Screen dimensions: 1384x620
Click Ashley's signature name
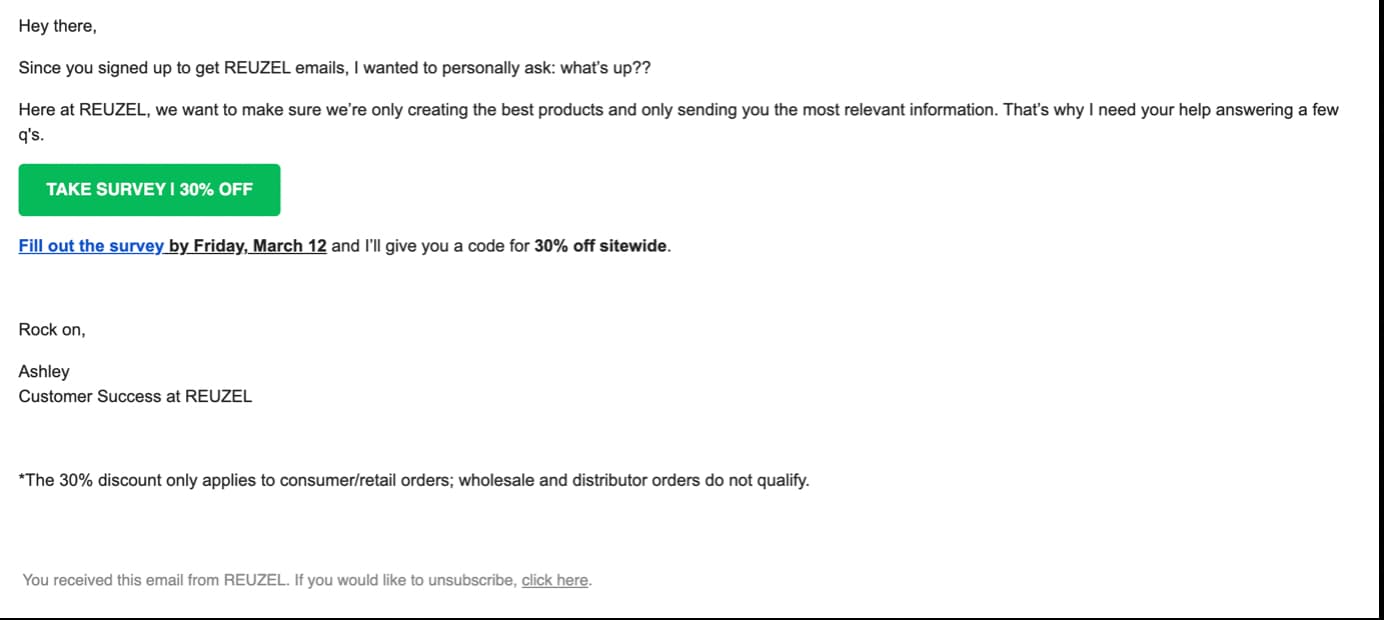(x=44, y=371)
